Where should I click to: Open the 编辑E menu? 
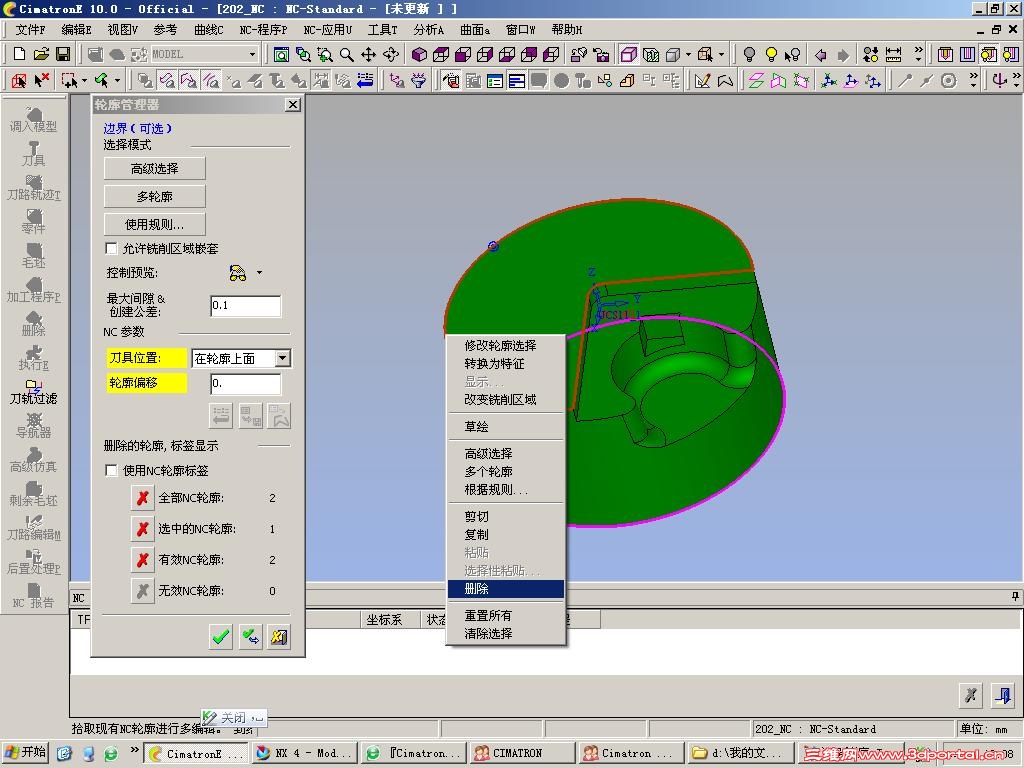(x=76, y=29)
